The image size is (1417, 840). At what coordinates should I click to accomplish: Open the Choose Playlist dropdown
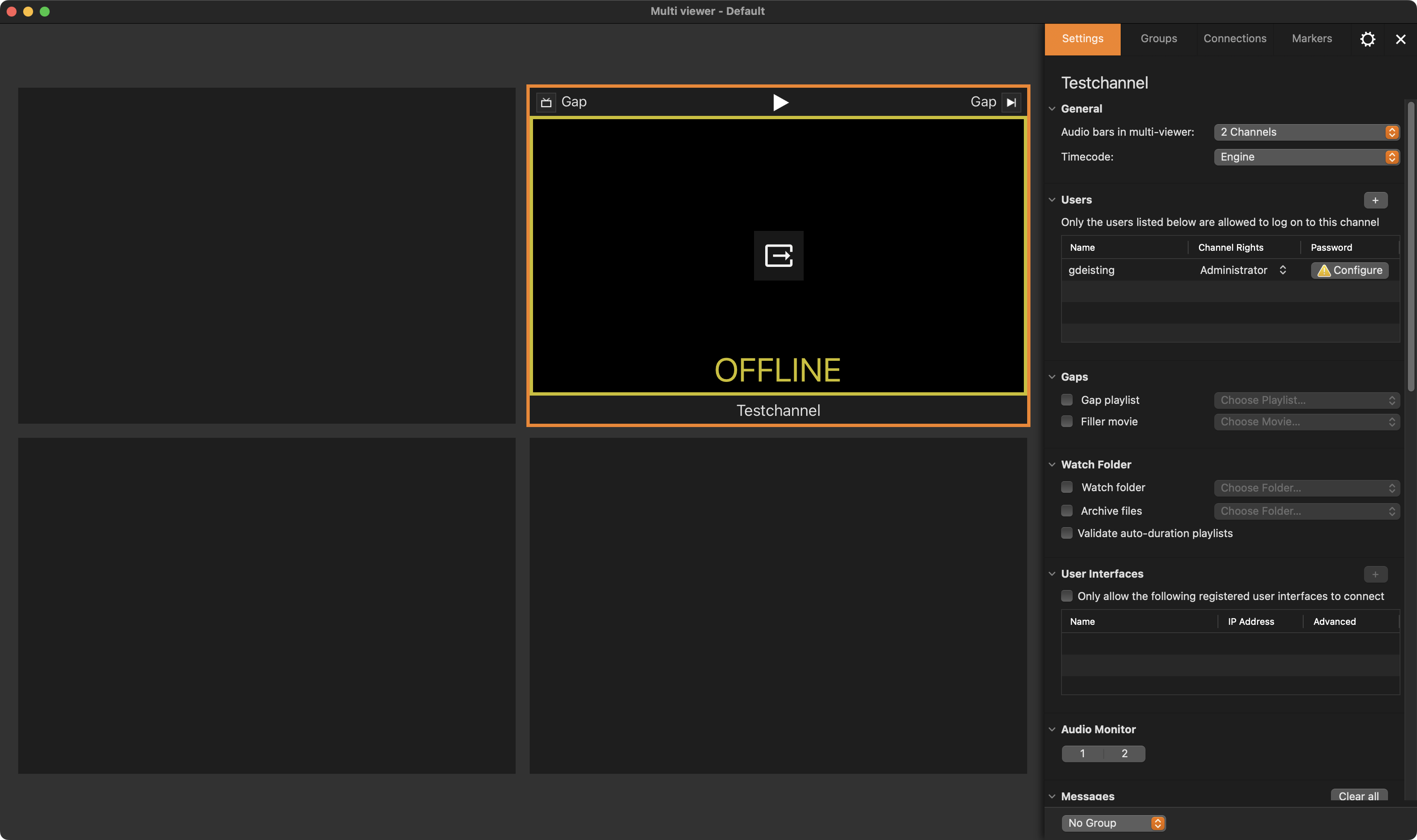[1307, 401]
